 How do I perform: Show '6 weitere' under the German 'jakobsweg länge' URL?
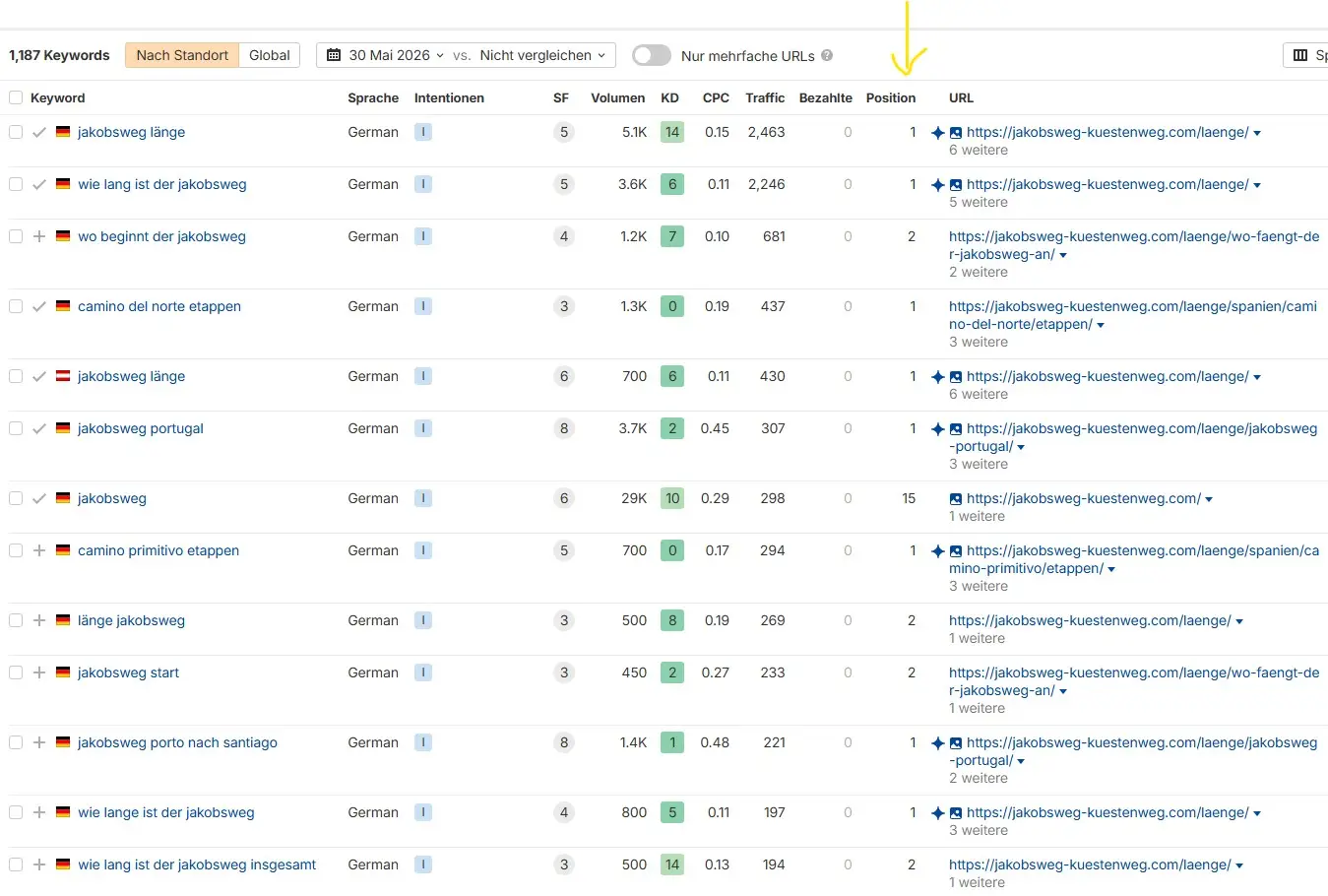979,150
